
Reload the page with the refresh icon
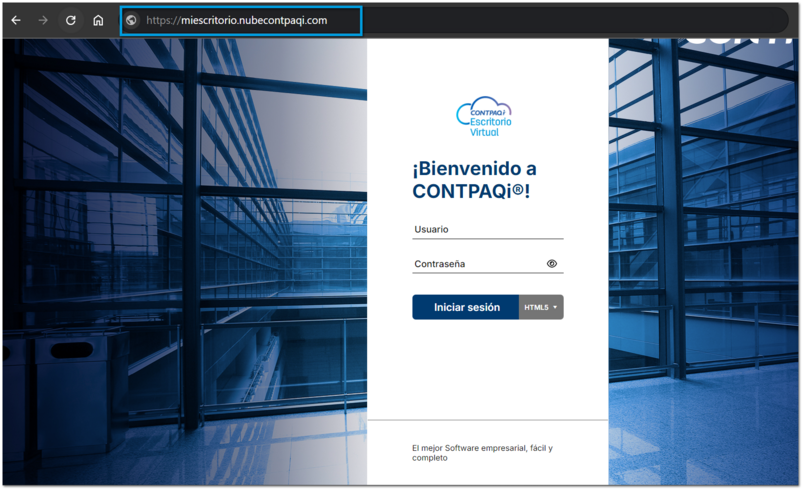[x=71, y=20]
